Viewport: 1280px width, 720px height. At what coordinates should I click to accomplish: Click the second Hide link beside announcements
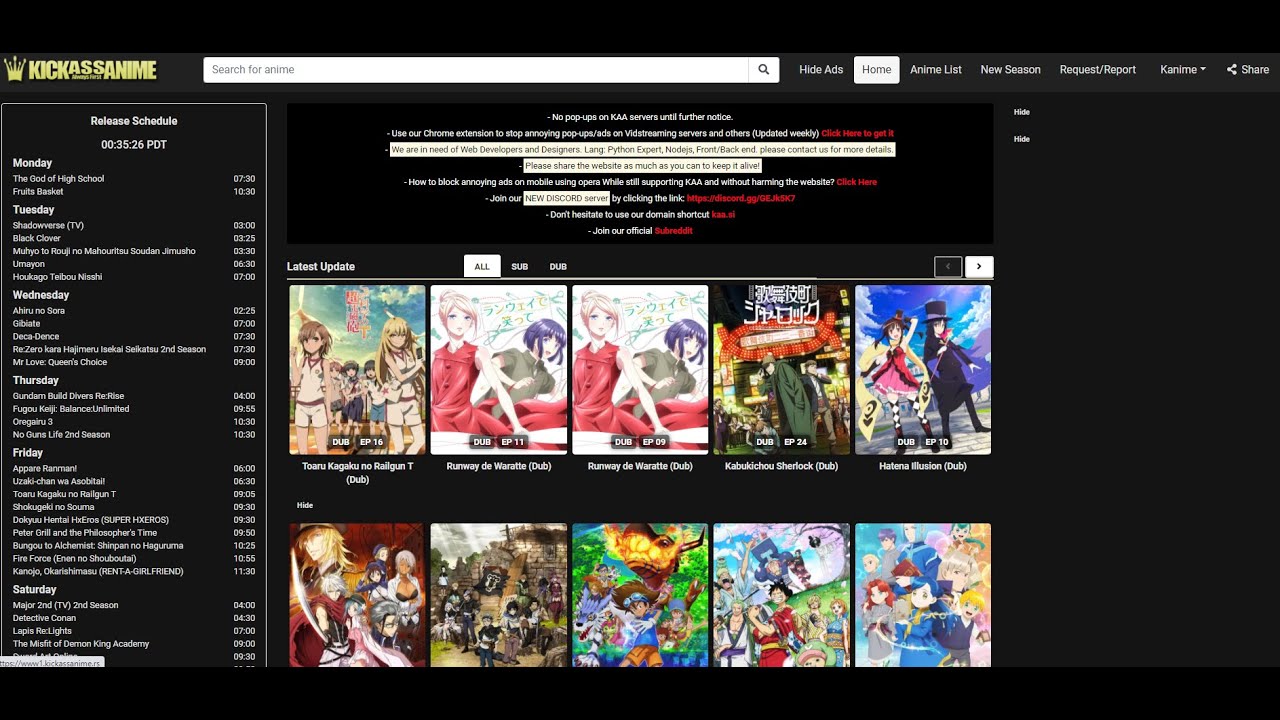(1021, 139)
